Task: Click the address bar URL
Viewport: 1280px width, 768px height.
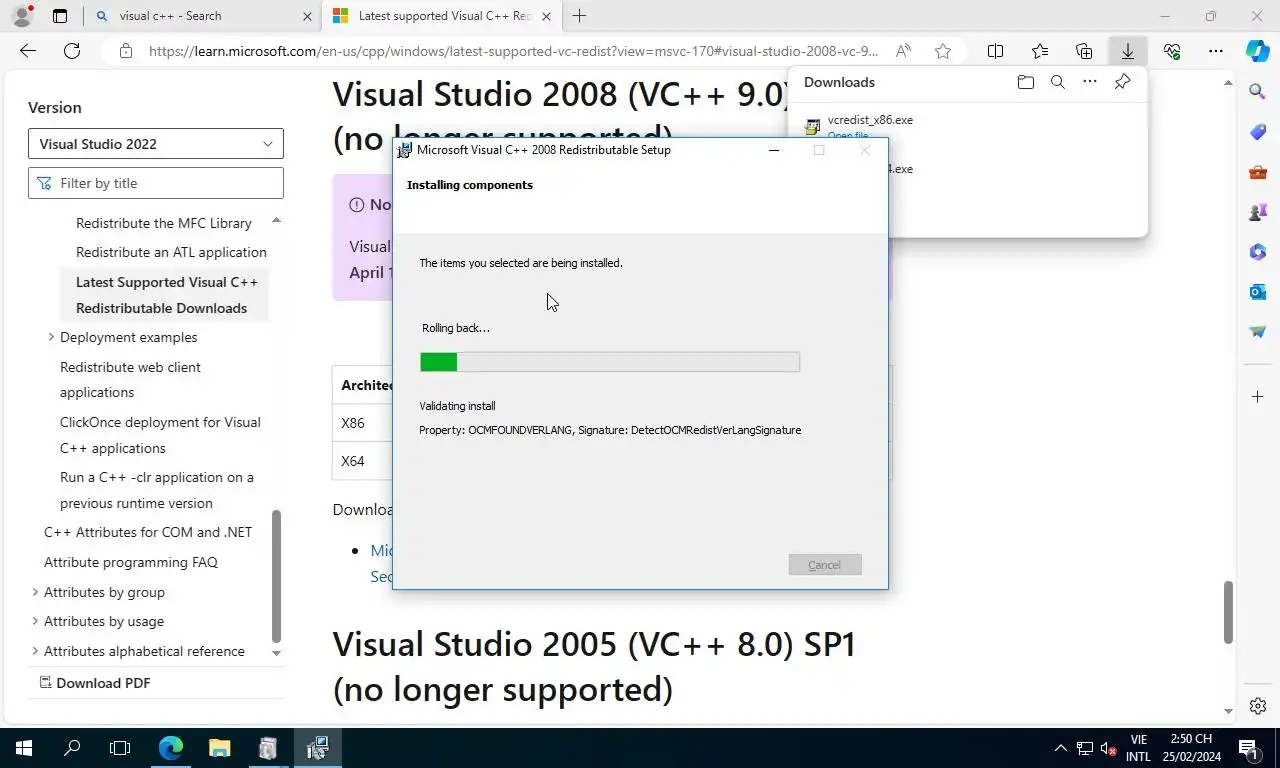Action: point(514,51)
